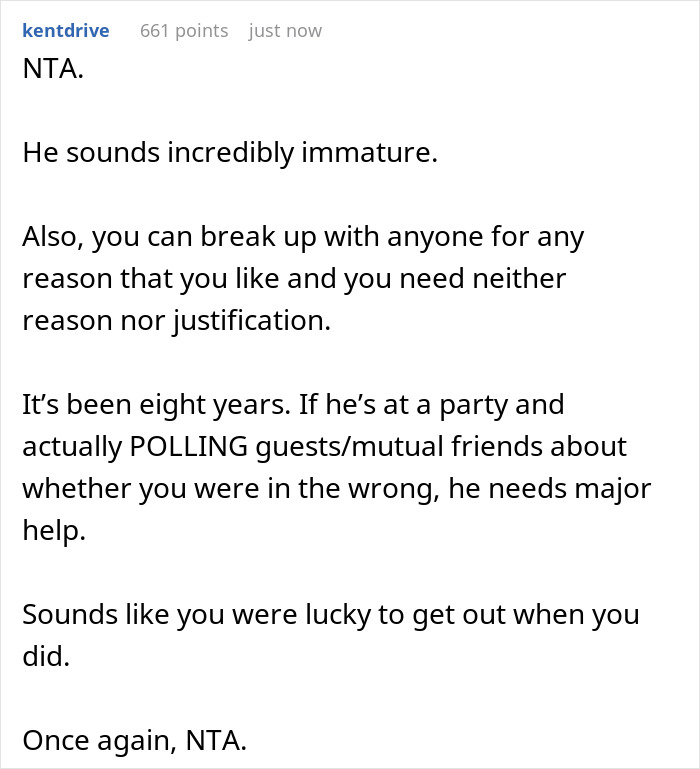Click the line 'reason that you like and you need neither'

[294, 279]
